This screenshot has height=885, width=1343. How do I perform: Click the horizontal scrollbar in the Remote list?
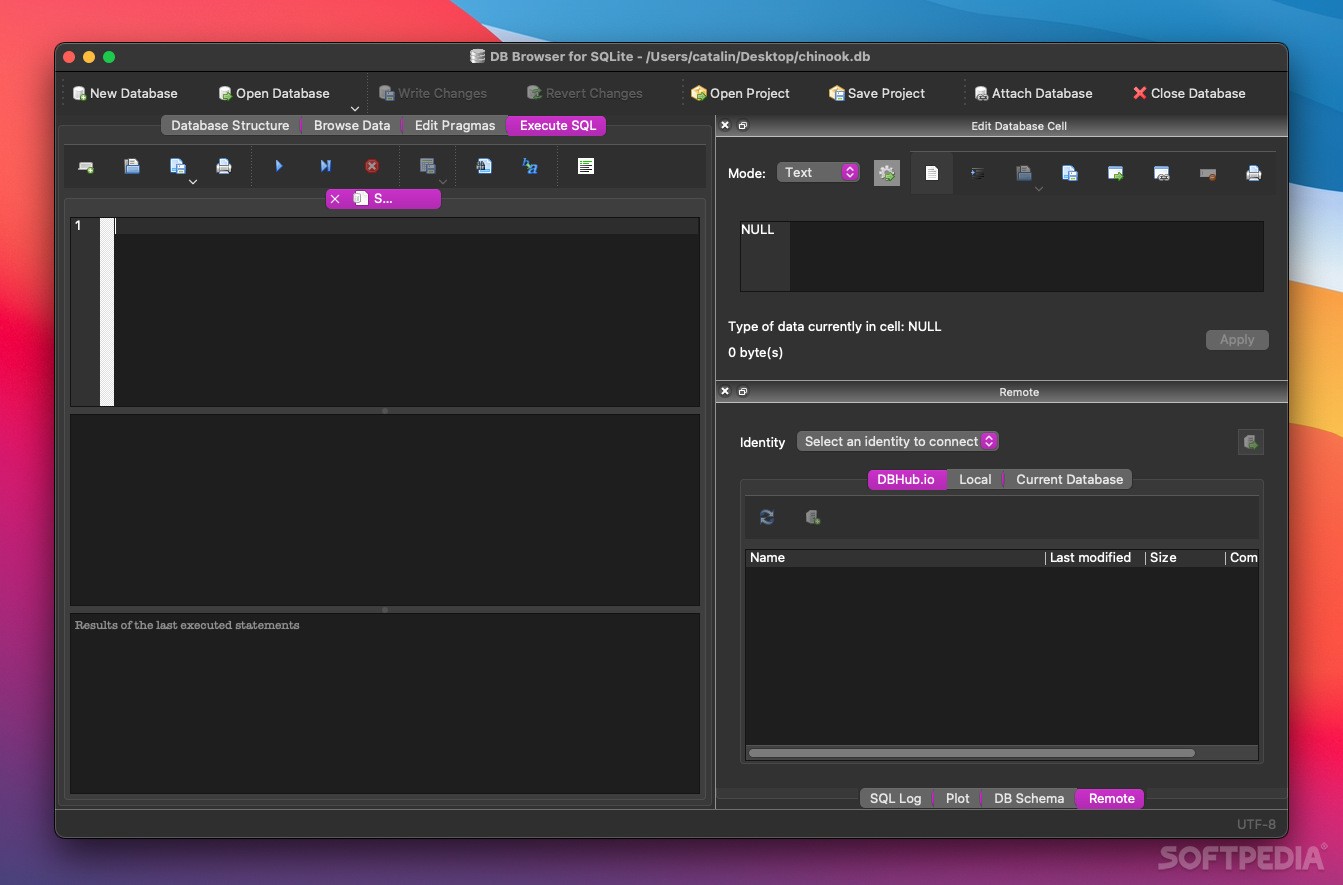pos(971,753)
